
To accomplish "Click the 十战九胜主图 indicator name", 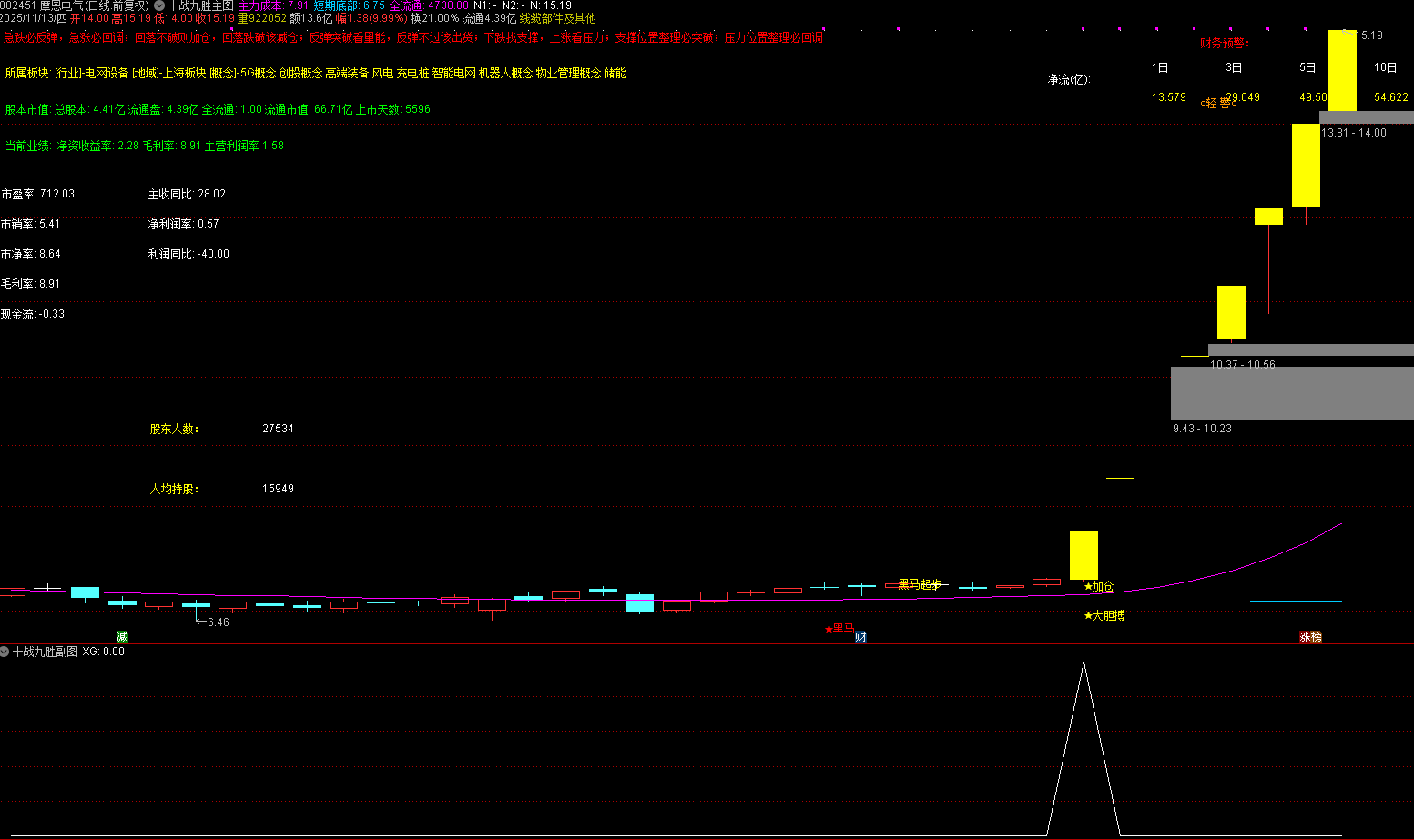I will point(201,5).
